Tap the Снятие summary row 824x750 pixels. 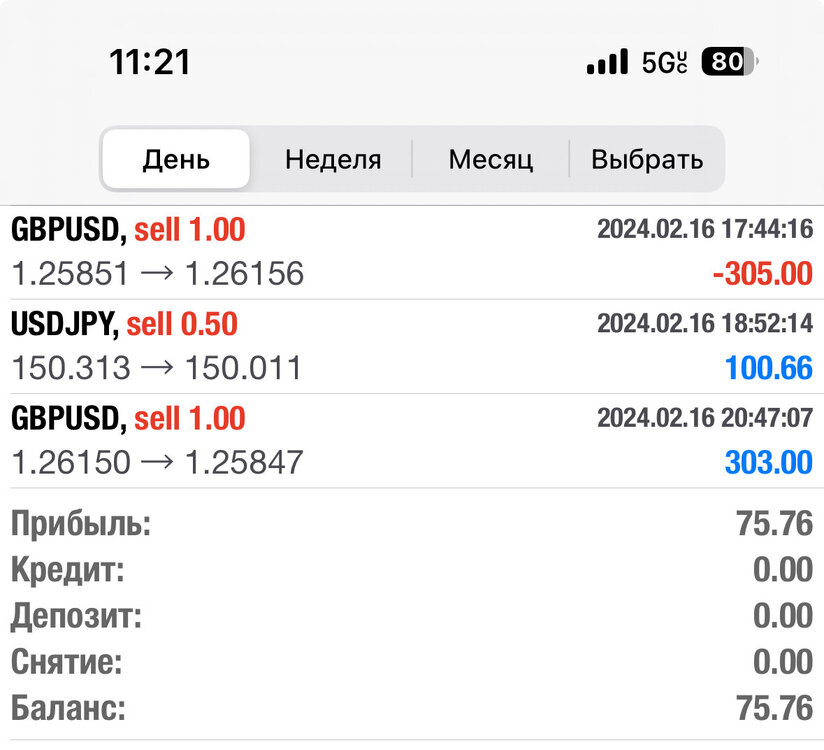412,662
